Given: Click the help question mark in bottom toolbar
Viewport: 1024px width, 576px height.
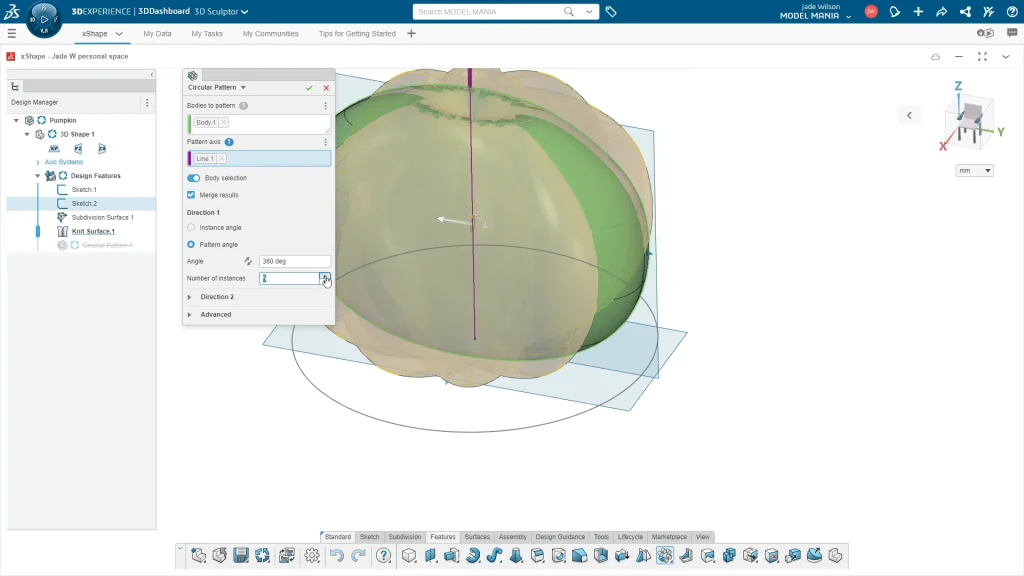Looking at the screenshot, I should [x=383, y=556].
